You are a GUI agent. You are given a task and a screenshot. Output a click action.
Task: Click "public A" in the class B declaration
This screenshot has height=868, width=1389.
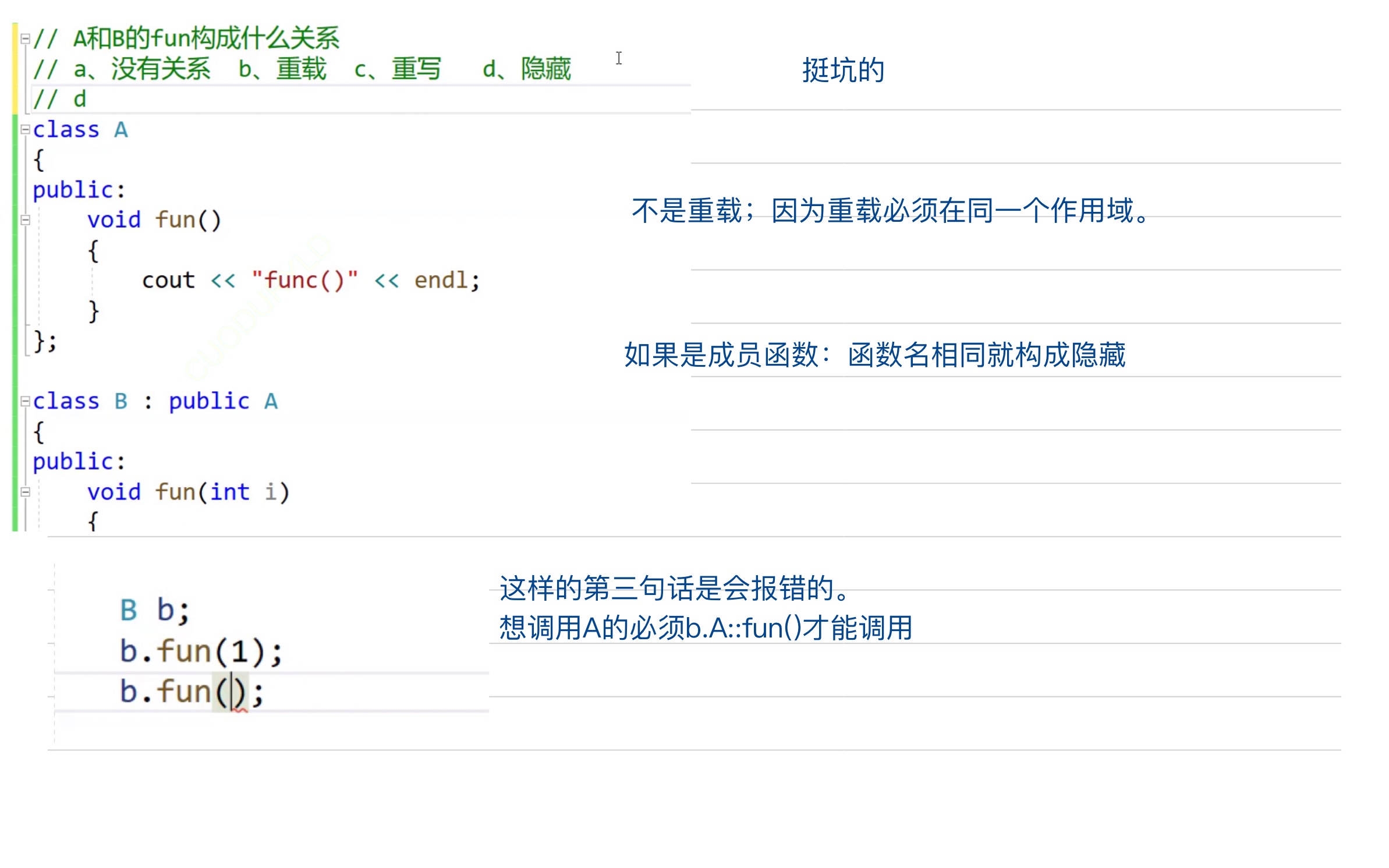pyautogui.click(x=223, y=402)
